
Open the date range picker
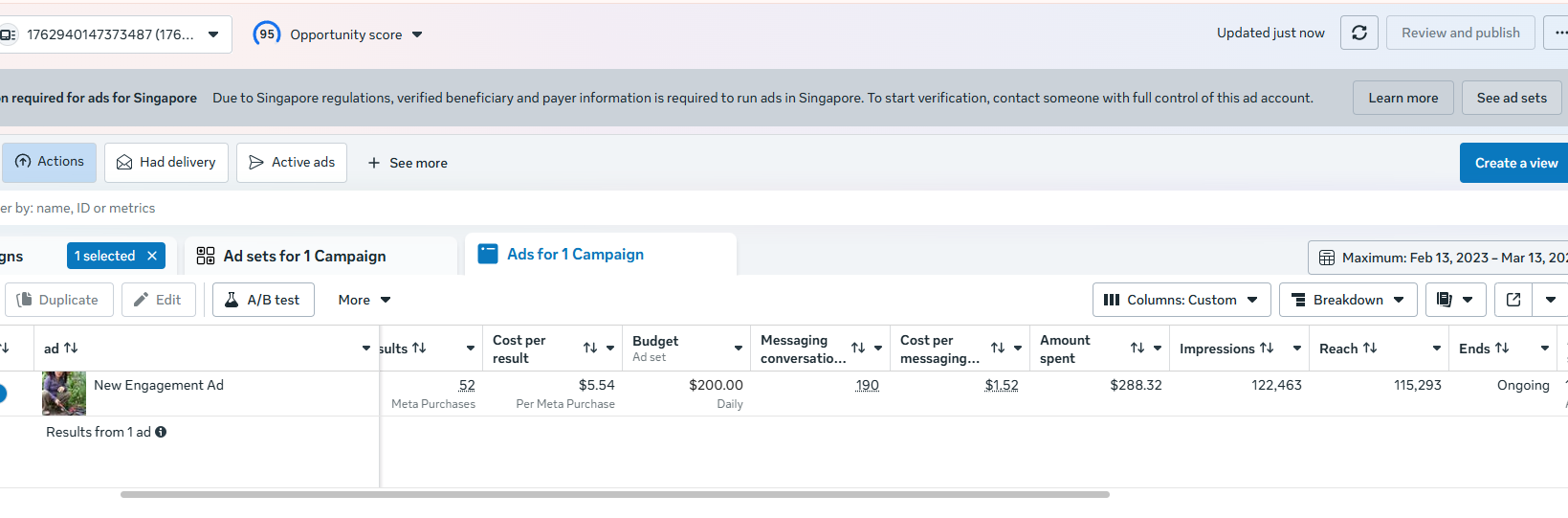(1441, 258)
